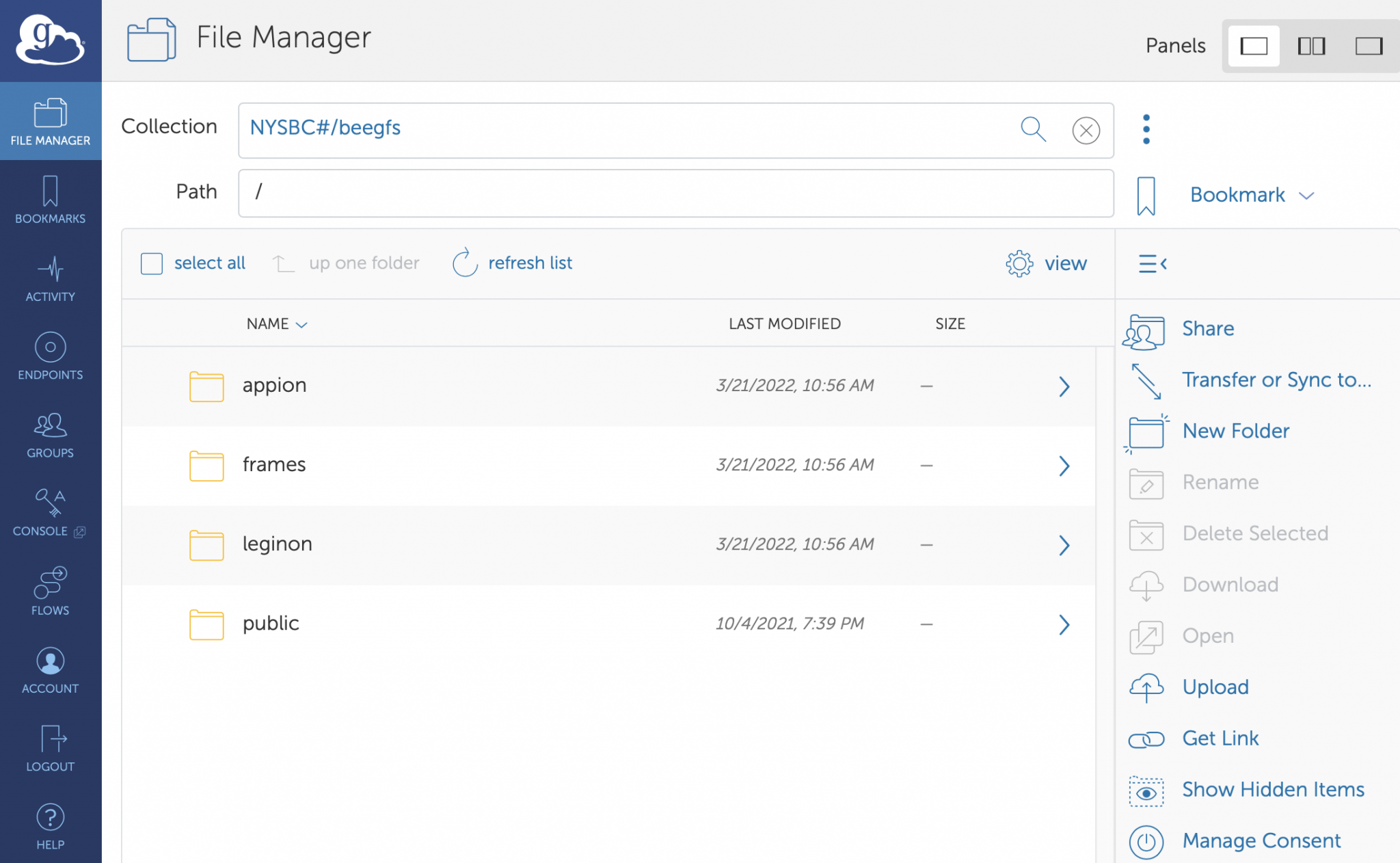Open Bookmarks in the sidebar

coord(51,200)
